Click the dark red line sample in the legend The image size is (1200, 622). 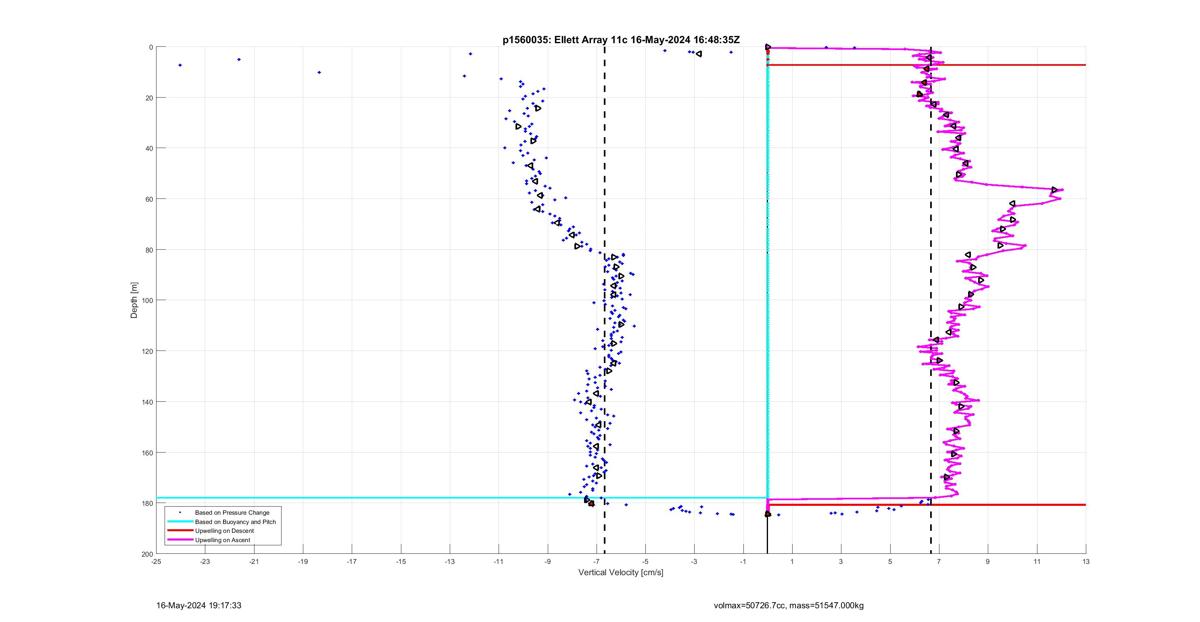pyautogui.click(x=180, y=530)
